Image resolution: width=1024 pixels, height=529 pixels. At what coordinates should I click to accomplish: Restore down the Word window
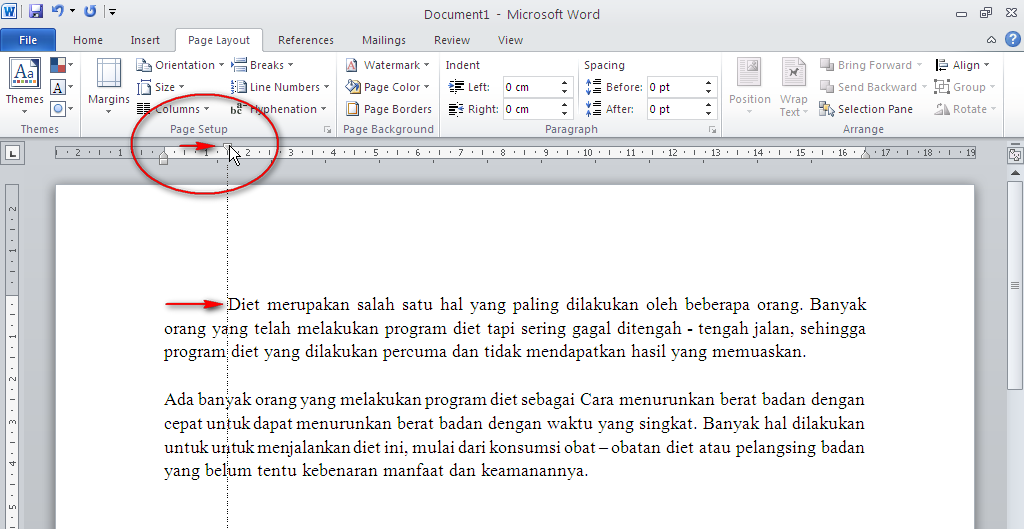click(985, 13)
